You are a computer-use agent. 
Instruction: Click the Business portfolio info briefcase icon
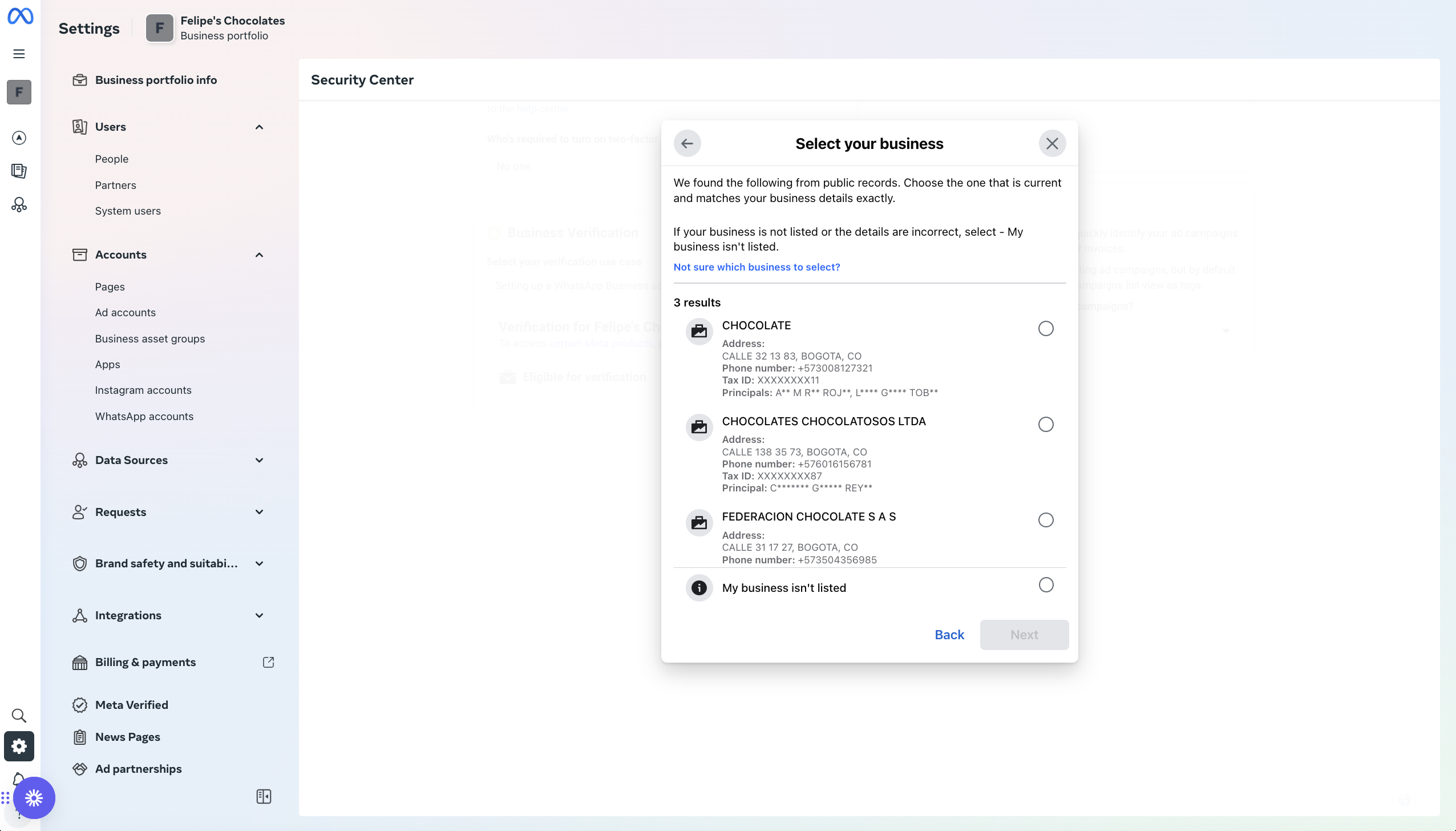80,80
